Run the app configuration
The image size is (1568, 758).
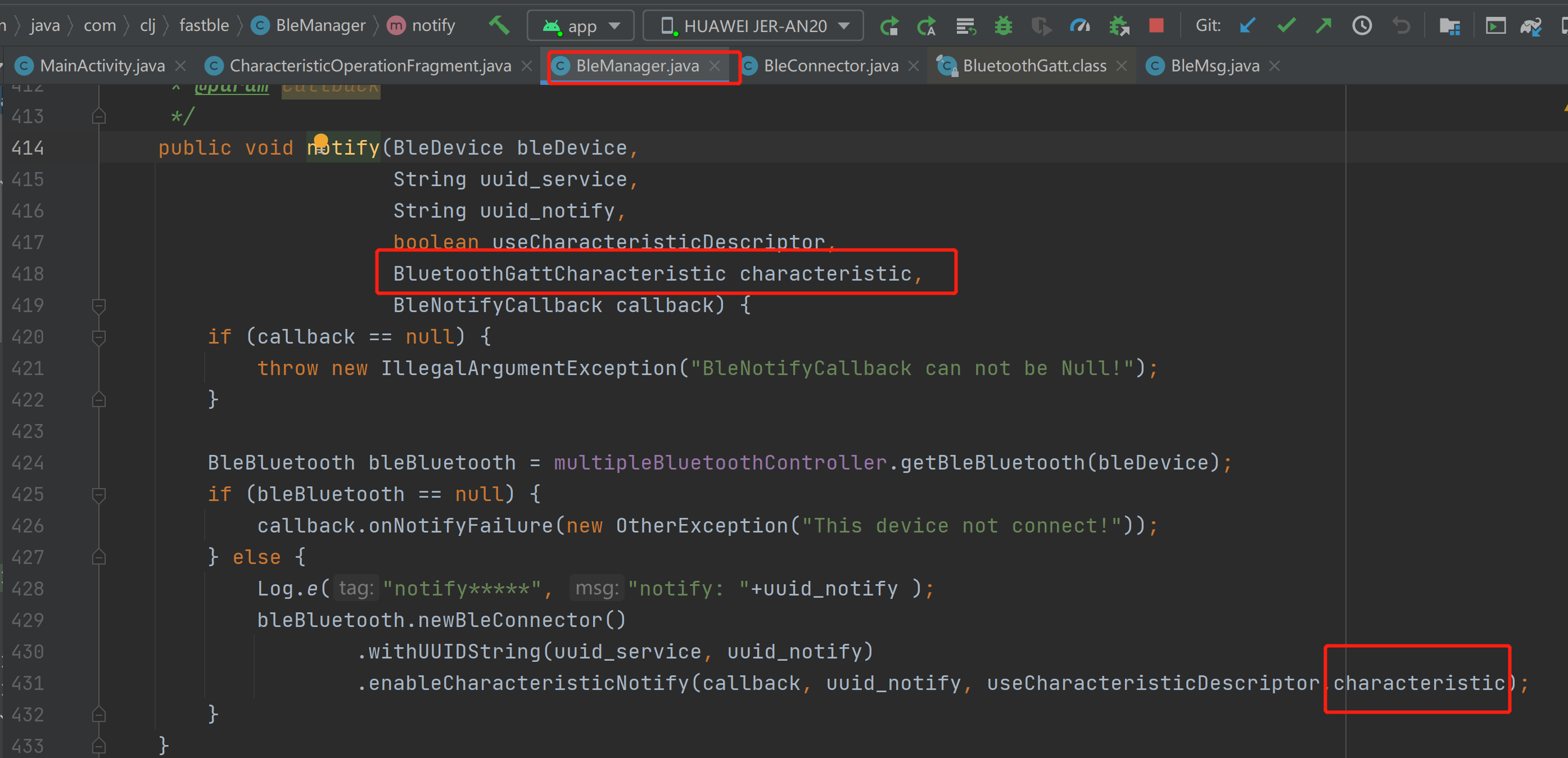coord(889,25)
